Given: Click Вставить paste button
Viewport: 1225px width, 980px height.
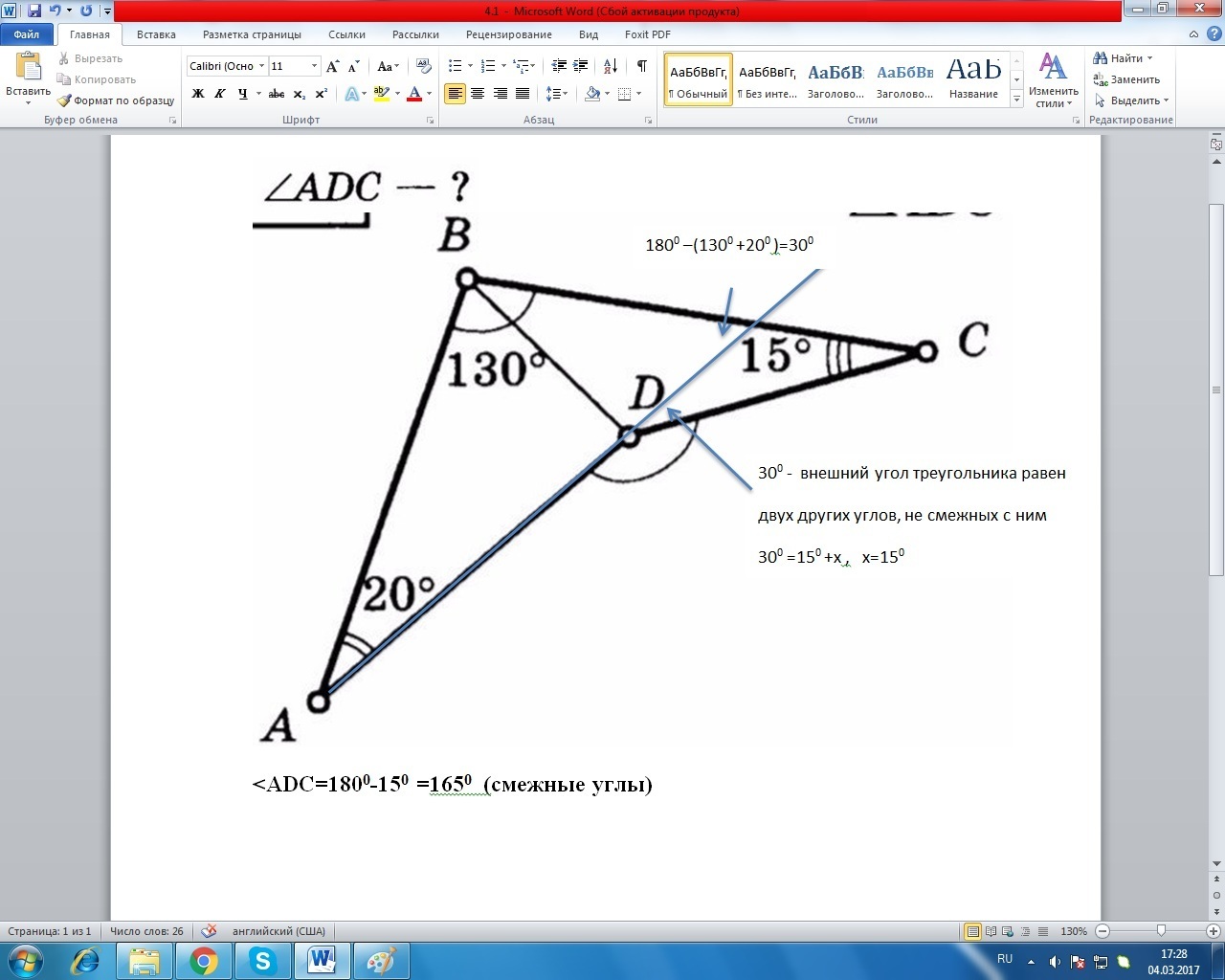Looking at the screenshot, I should tap(28, 77).
